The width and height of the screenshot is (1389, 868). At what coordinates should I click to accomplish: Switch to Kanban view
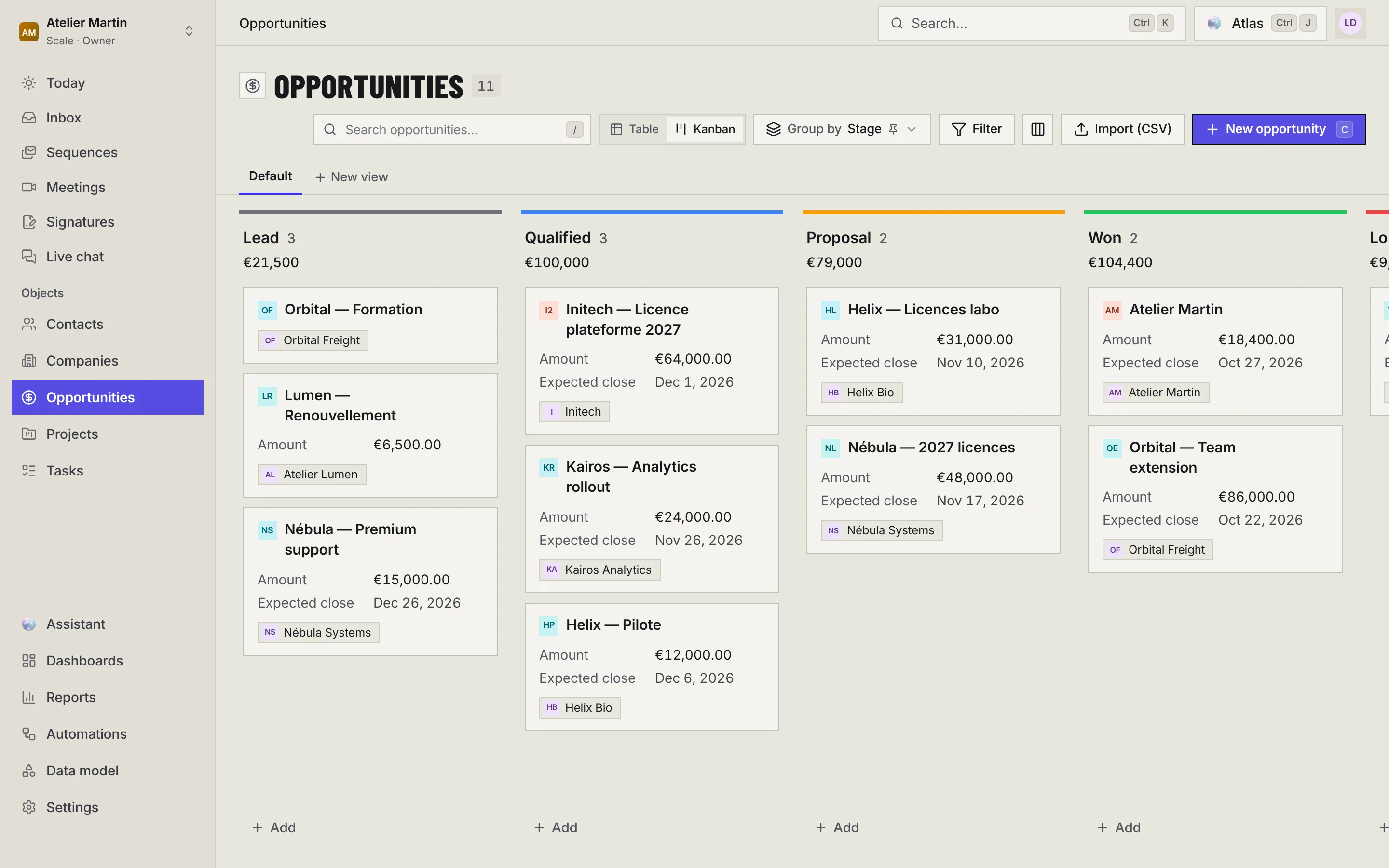(x=706, y=129)
